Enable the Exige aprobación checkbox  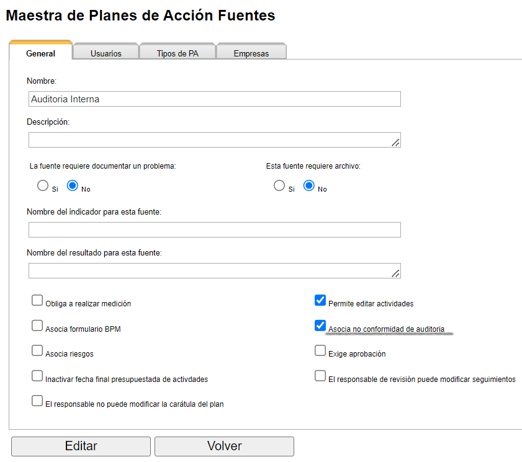point(320,350)
